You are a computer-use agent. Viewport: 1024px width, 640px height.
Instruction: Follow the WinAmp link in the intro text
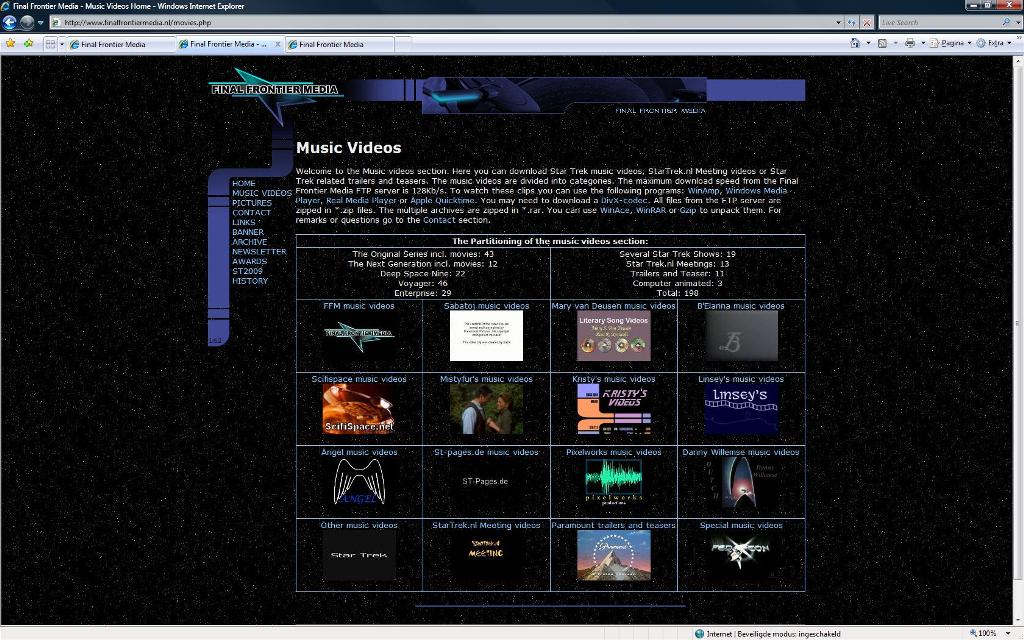tap(703, 191)
